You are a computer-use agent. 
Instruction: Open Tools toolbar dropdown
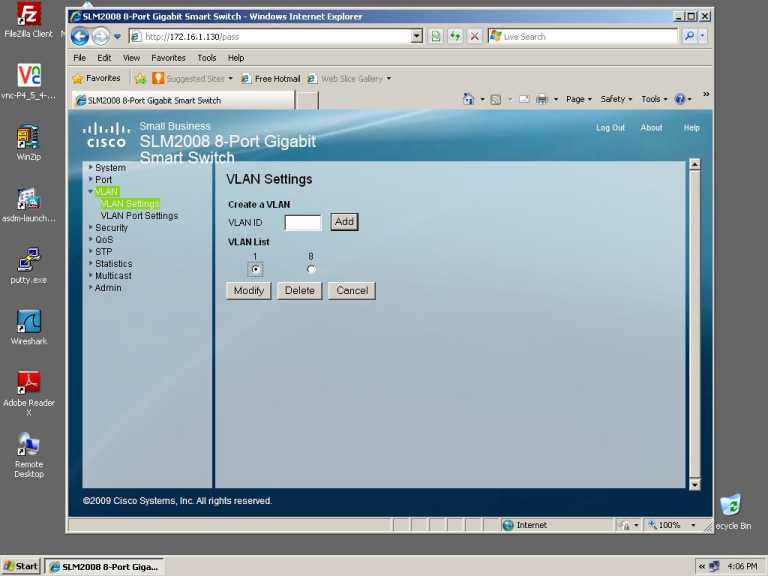pos(654,99)
